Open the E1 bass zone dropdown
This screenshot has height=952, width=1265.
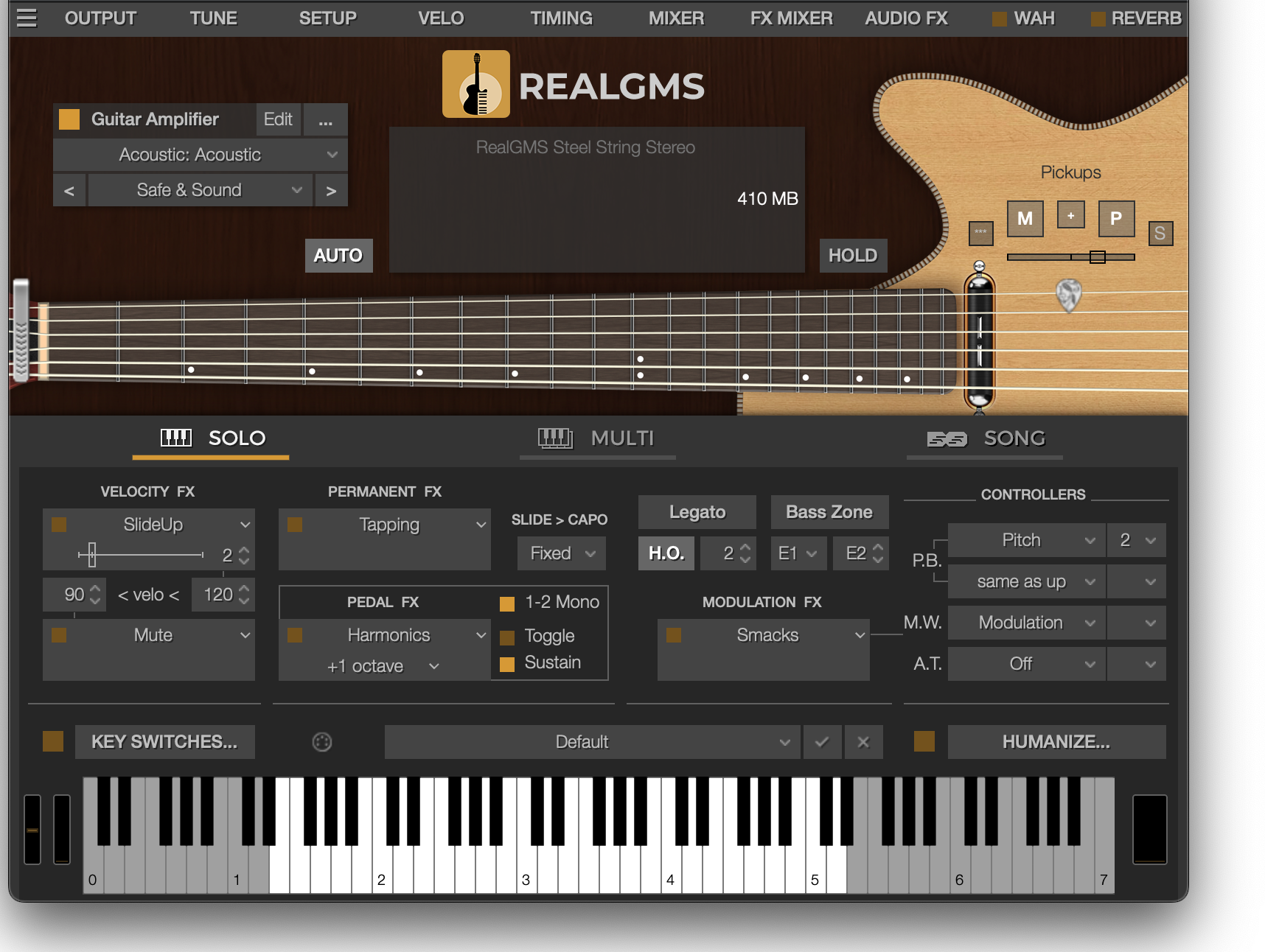click(x=798, y=553)
